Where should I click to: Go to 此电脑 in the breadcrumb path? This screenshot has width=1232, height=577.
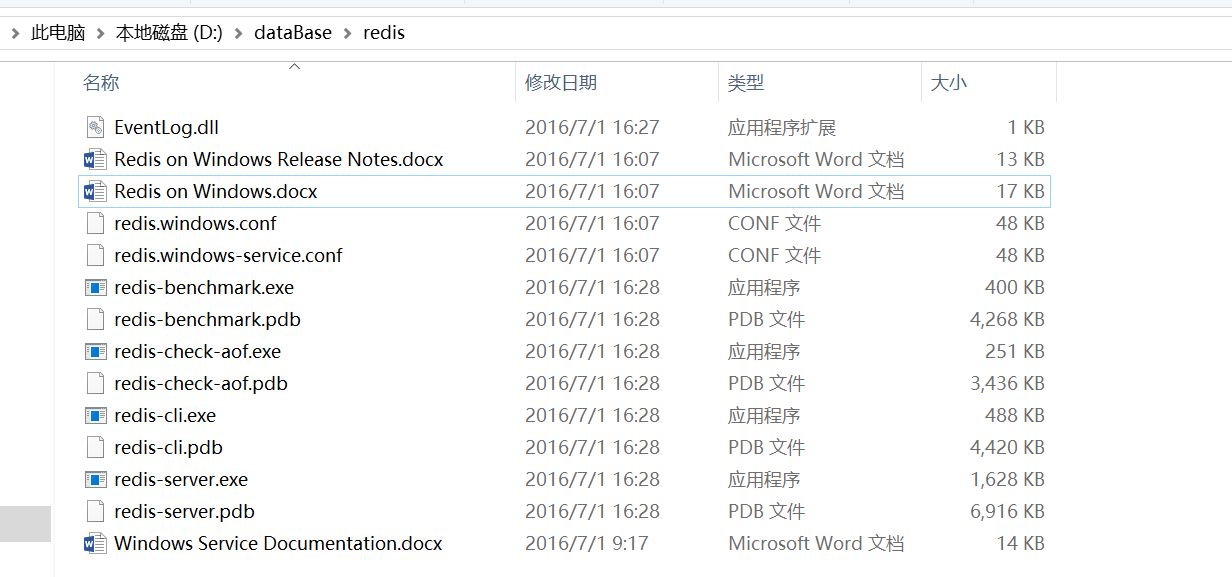point(58,33)
